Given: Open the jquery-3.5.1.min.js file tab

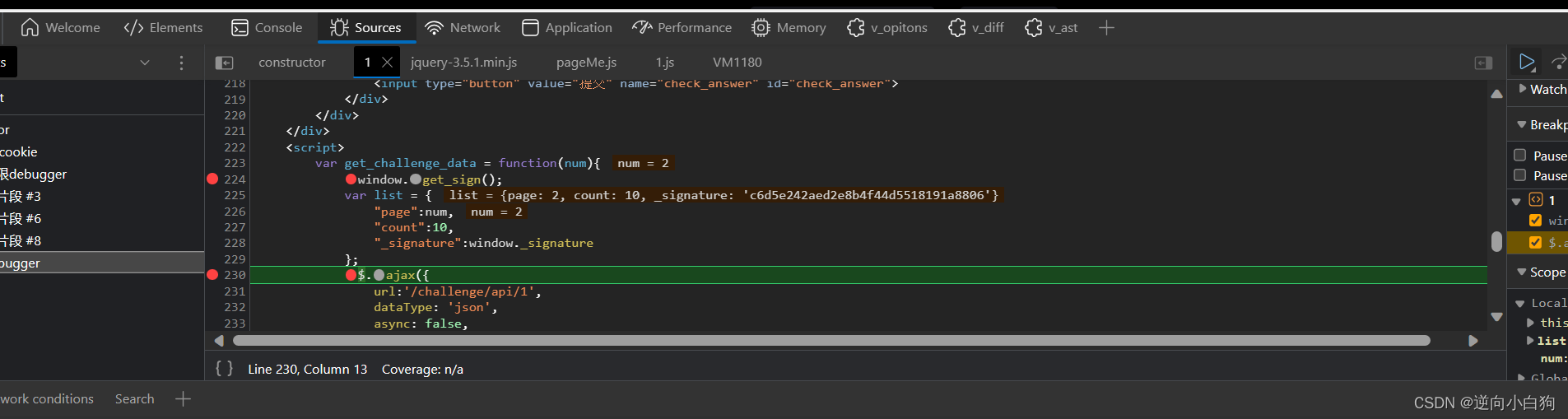Looking at the screenshot, I should point(463,63).
